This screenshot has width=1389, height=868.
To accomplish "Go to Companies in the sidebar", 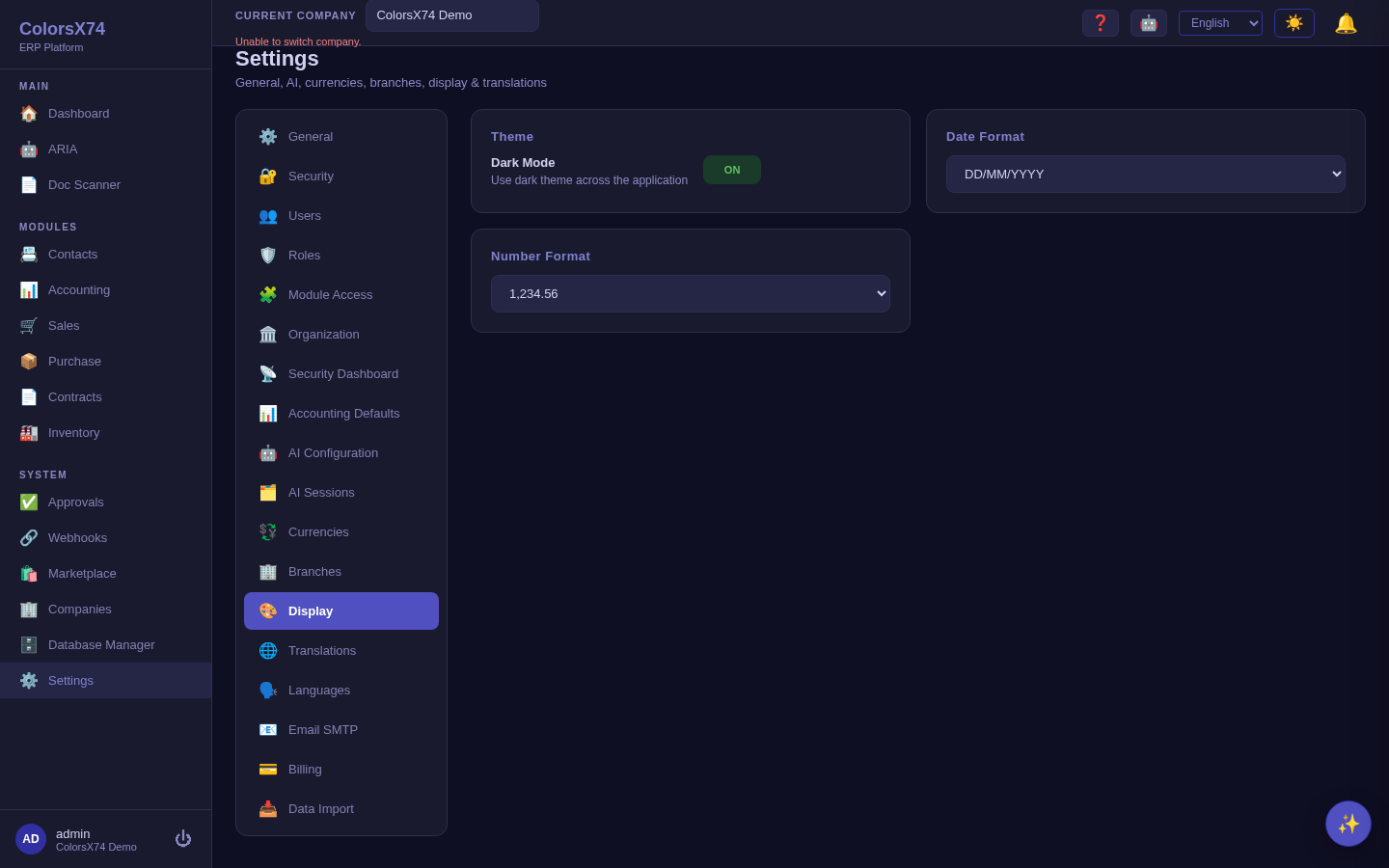I will coord(106,610).
